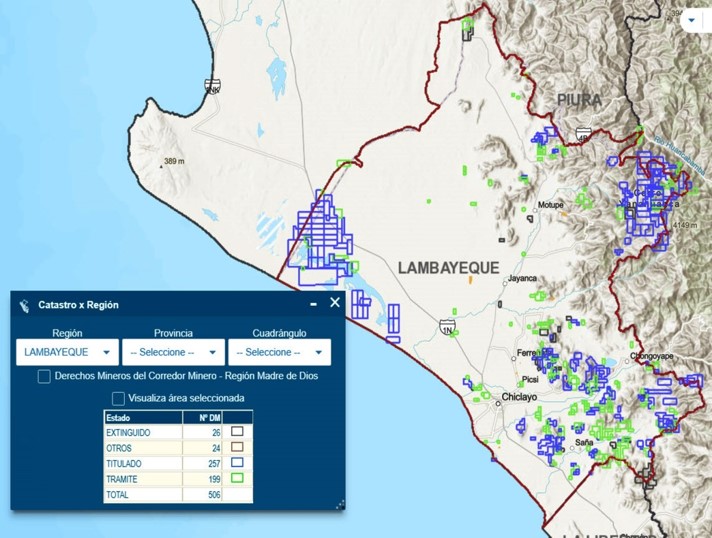Click the OTROS brown legend swatch
This screenshot has width=712, height=538.
[238, 447]
